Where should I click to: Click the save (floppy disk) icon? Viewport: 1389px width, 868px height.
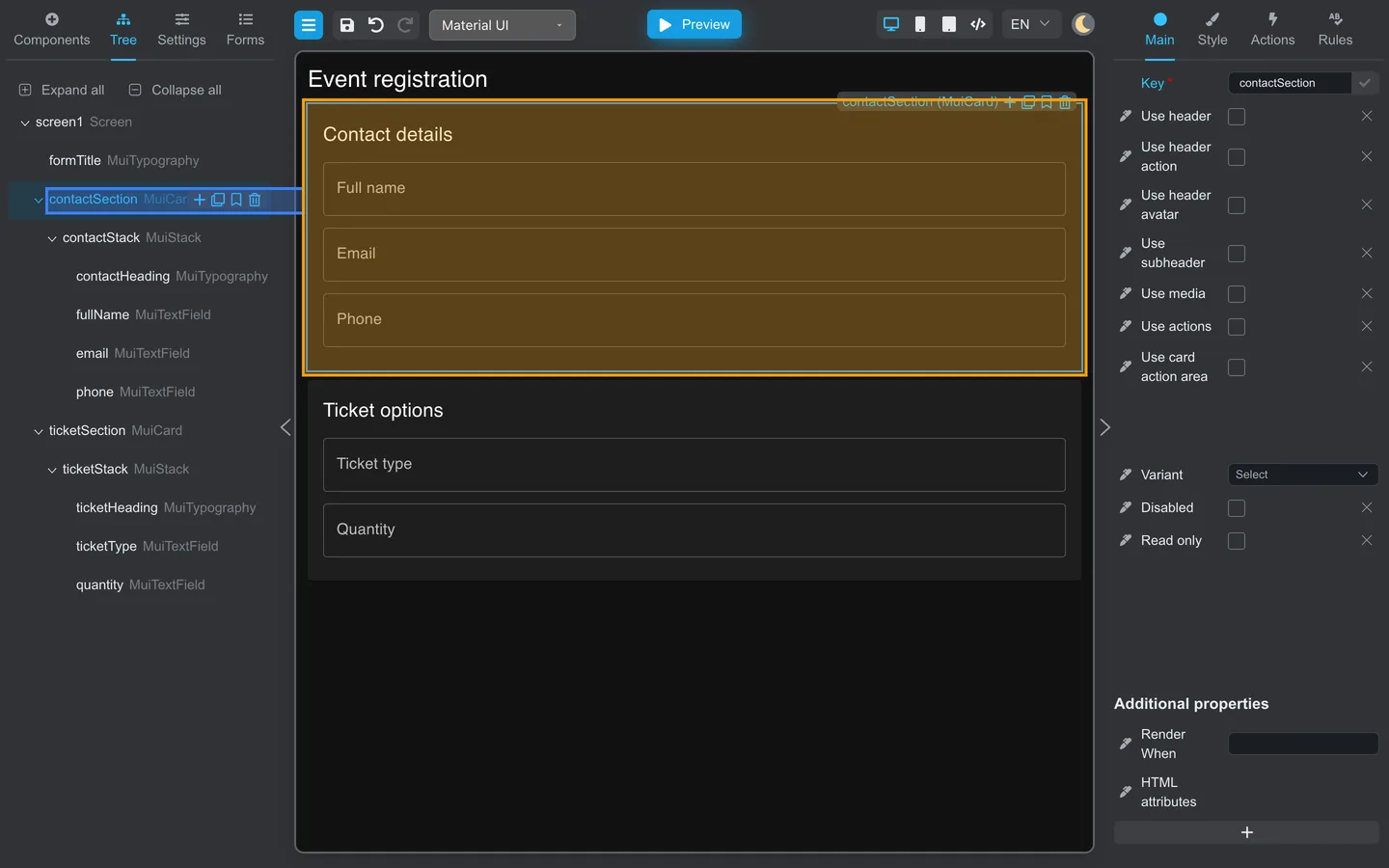click(x=347, y=25)
